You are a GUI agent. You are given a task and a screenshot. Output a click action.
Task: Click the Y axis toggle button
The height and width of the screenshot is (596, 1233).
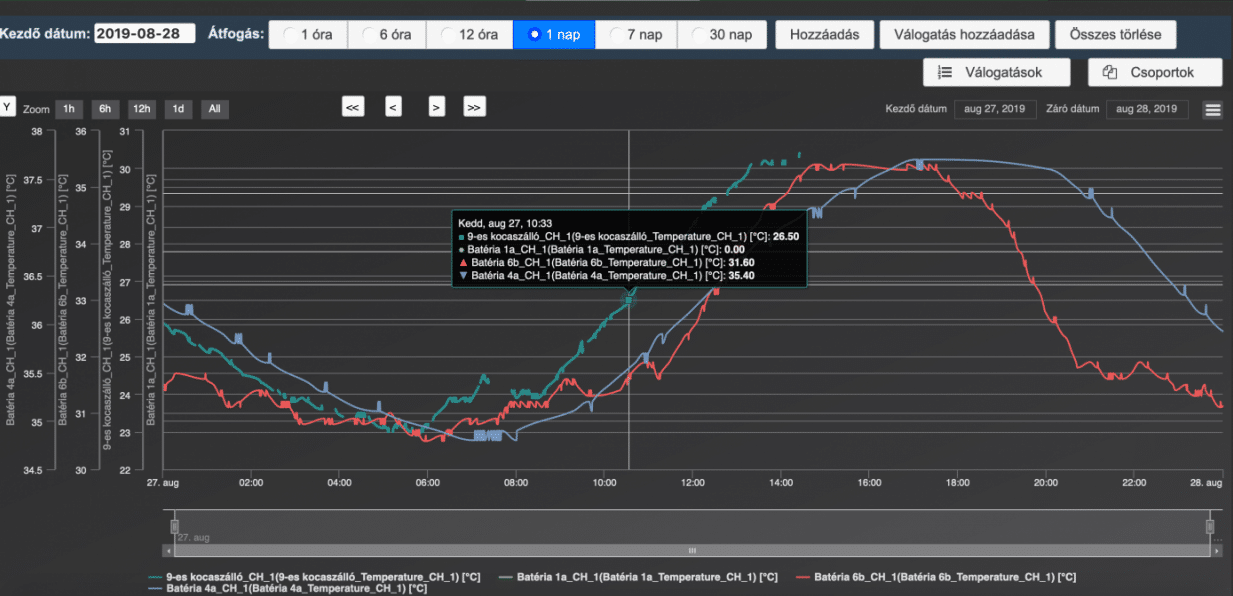click(x=6, y=107)
